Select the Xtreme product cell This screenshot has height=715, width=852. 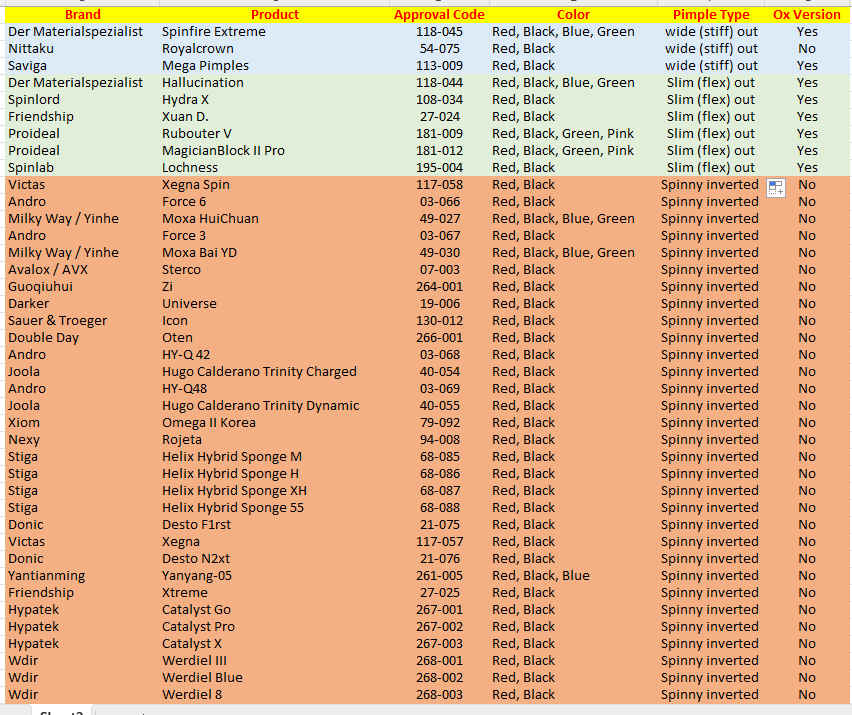[x=275, y=592]
